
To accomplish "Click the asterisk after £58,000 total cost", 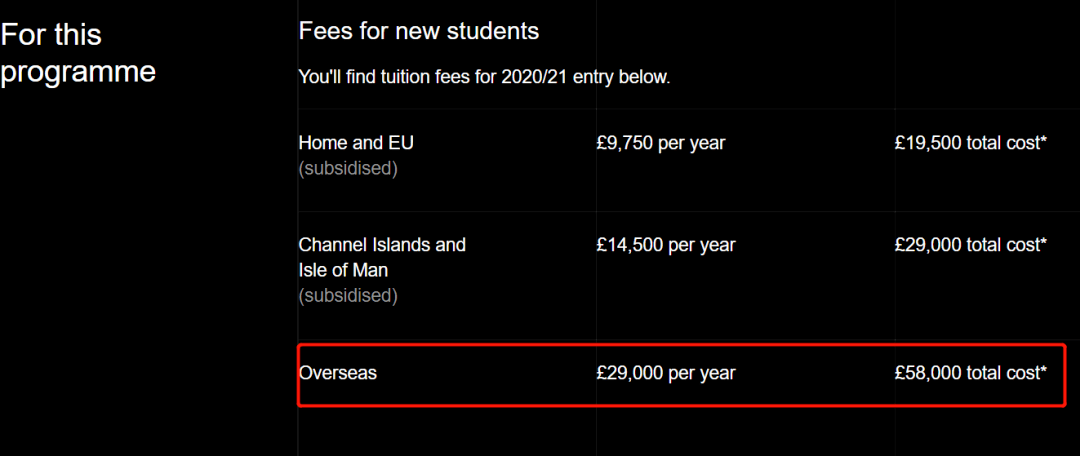I will pos(1043,372).
